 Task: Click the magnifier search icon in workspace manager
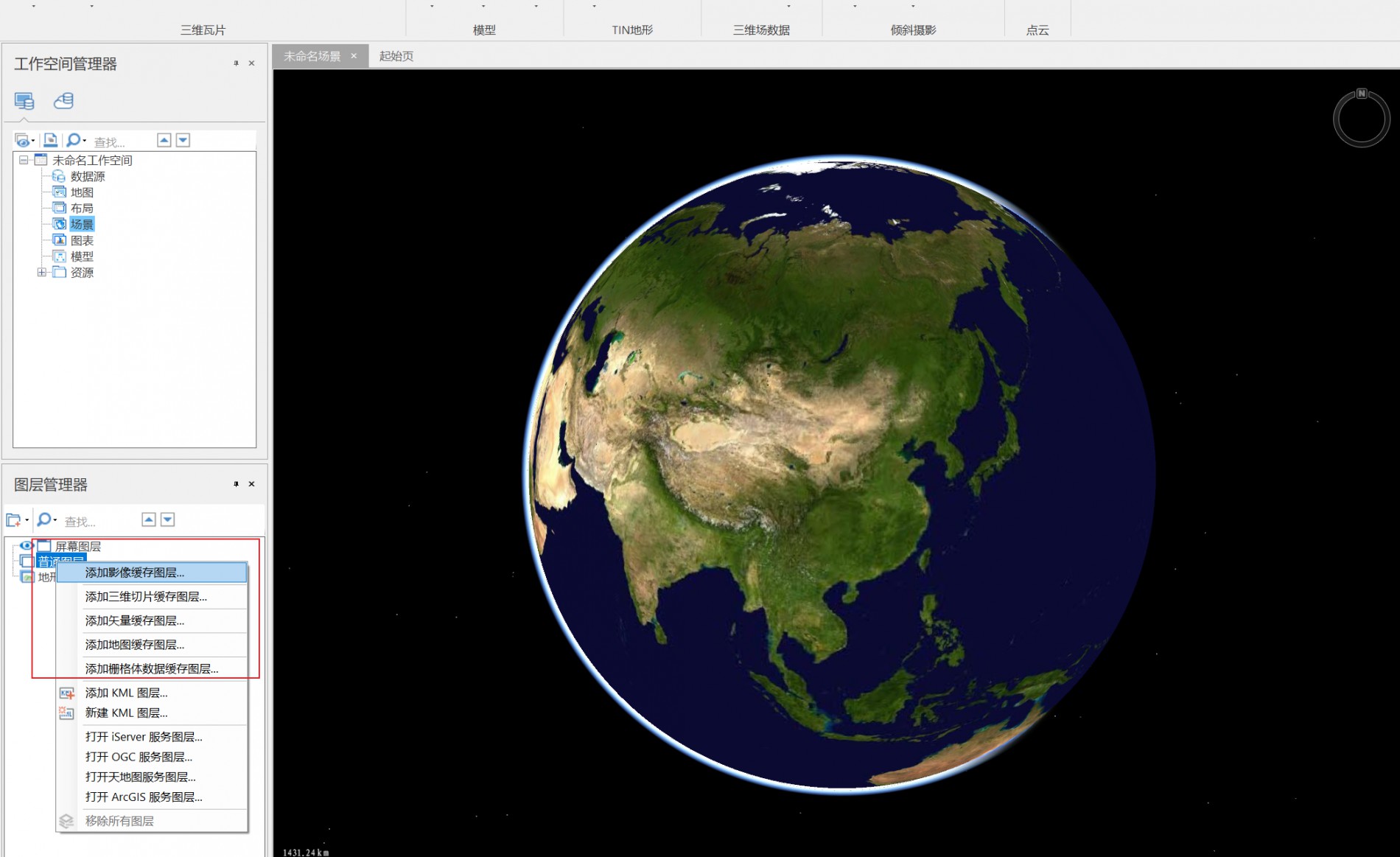point(73,140)
